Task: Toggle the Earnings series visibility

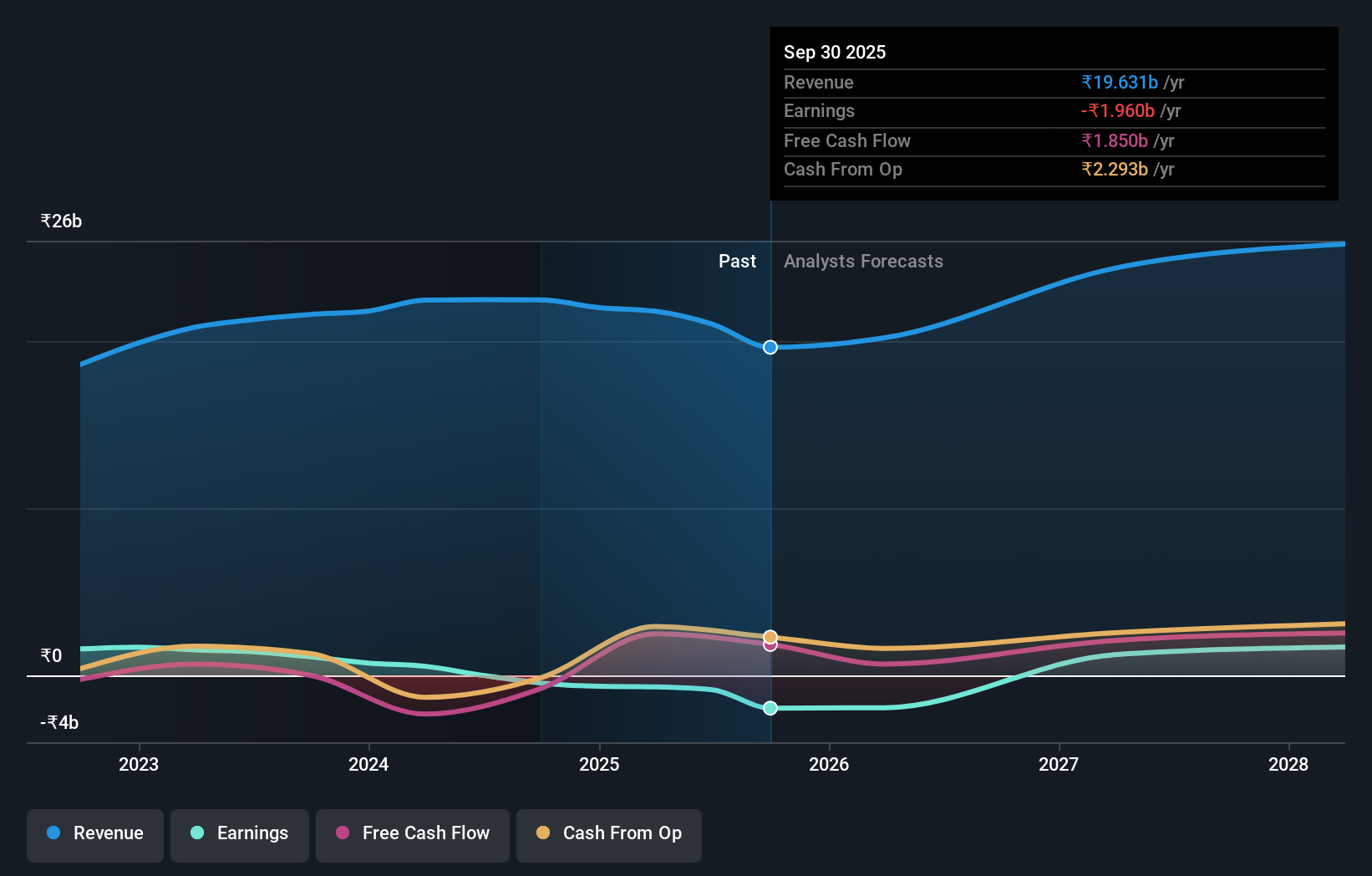Action: 240,835
